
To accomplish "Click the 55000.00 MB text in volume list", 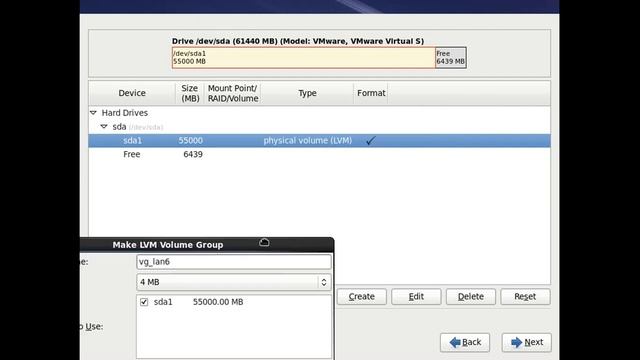I will [218, 302].
